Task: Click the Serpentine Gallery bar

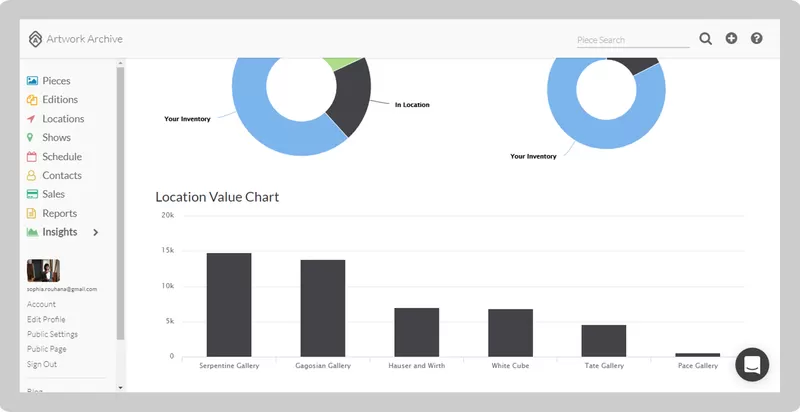Action: pyautogui.click(x=229, y=305)
